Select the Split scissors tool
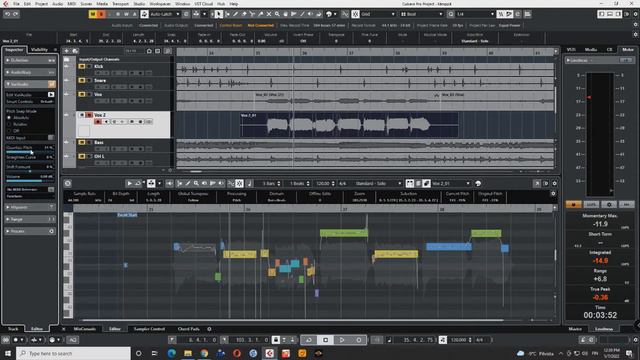This screenshot has height=360, width=640. [x=252, y=14]
